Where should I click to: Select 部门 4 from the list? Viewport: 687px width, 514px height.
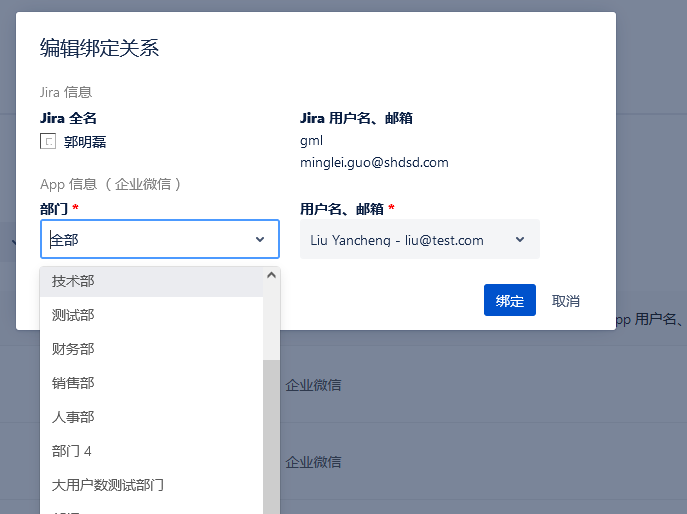coord(72,451)
